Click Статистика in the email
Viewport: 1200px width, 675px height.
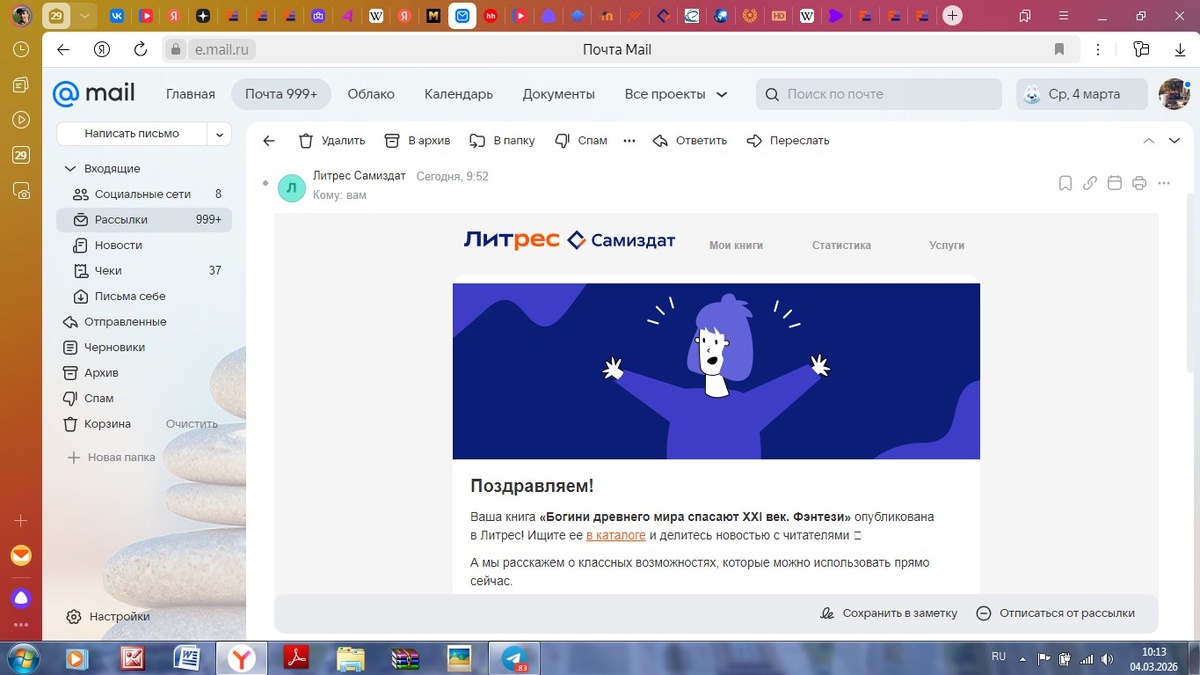tap(841, 245)
